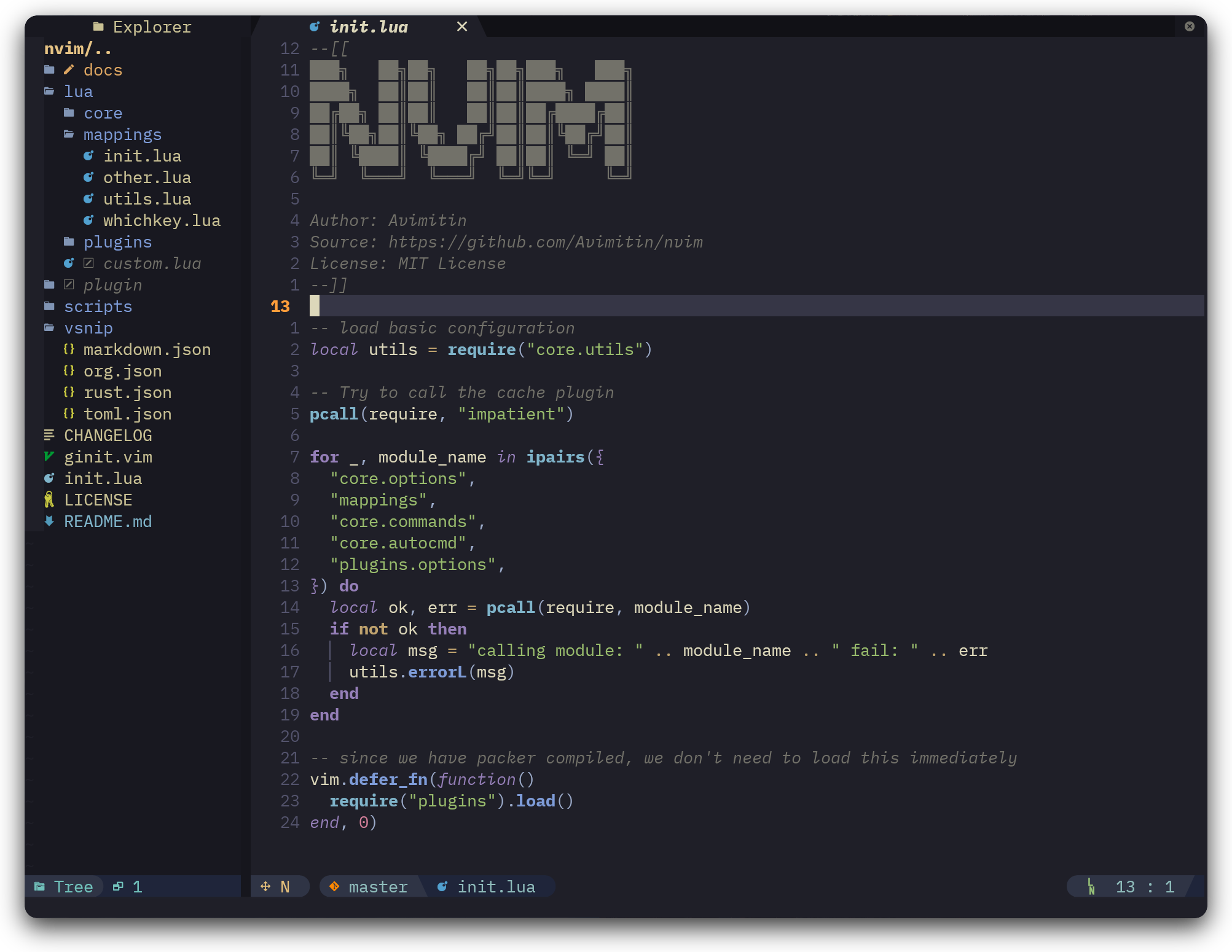Click the Lua icon next to whichkey.lua

pyautogui.click(x=88, y=220)
